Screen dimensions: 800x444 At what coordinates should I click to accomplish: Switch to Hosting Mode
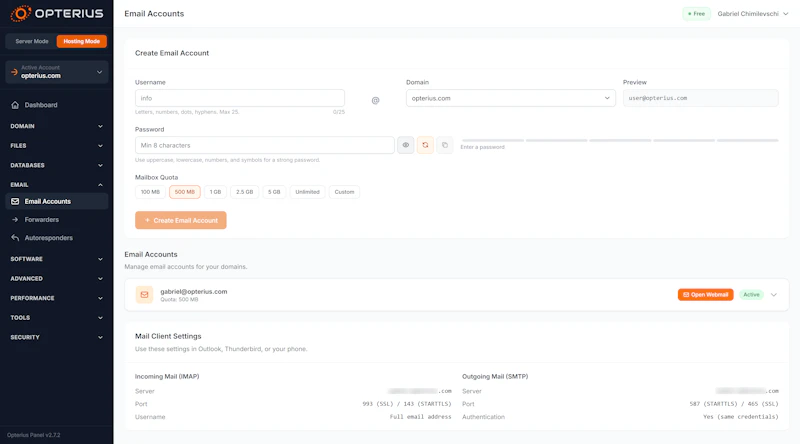[x=82, y=41]
